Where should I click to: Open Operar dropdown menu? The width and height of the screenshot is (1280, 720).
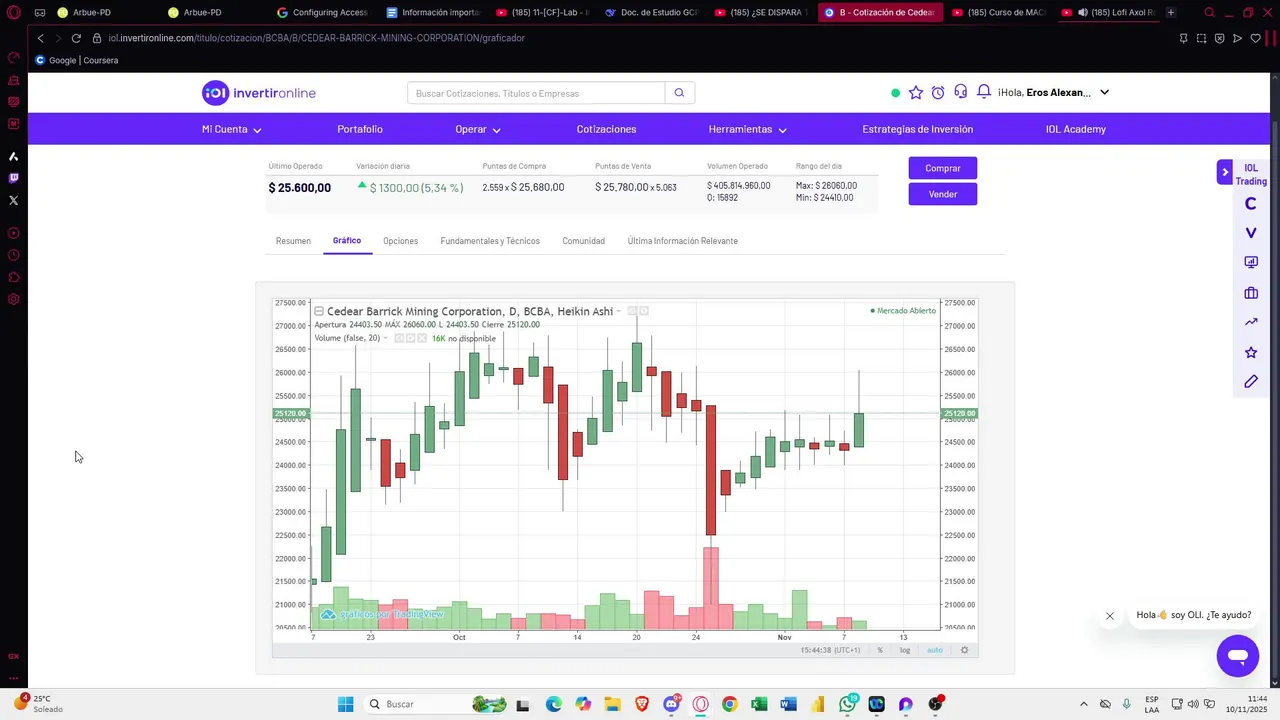(478, 129)
